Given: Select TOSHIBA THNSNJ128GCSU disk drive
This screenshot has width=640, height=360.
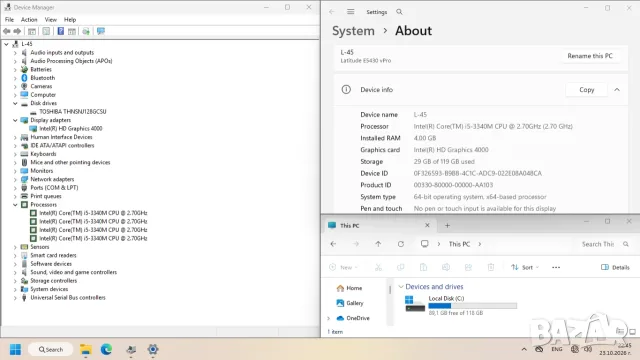Looking at the screenshot, I should click(73, 111).
